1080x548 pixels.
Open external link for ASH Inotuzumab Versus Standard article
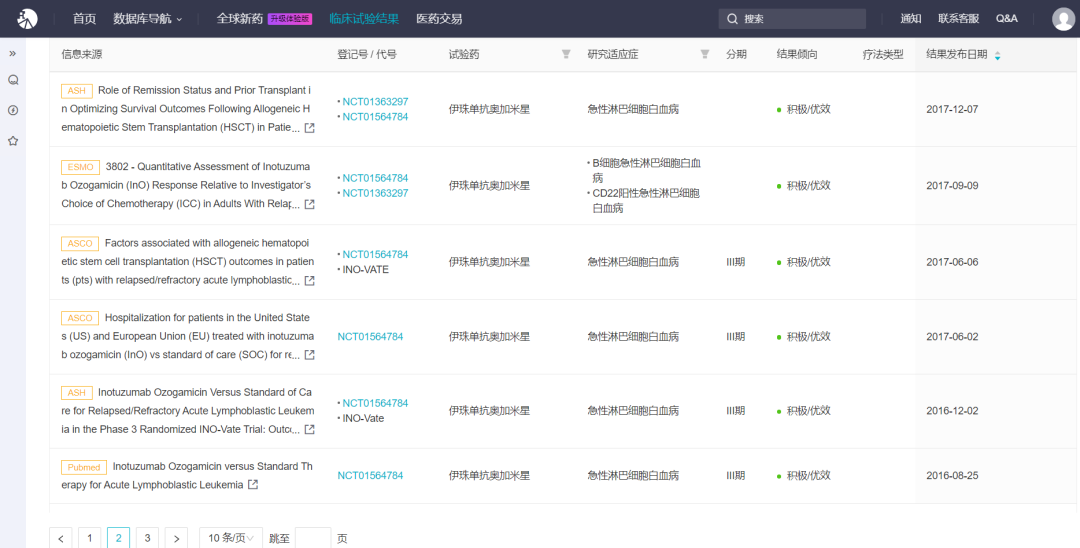point(310,430)
